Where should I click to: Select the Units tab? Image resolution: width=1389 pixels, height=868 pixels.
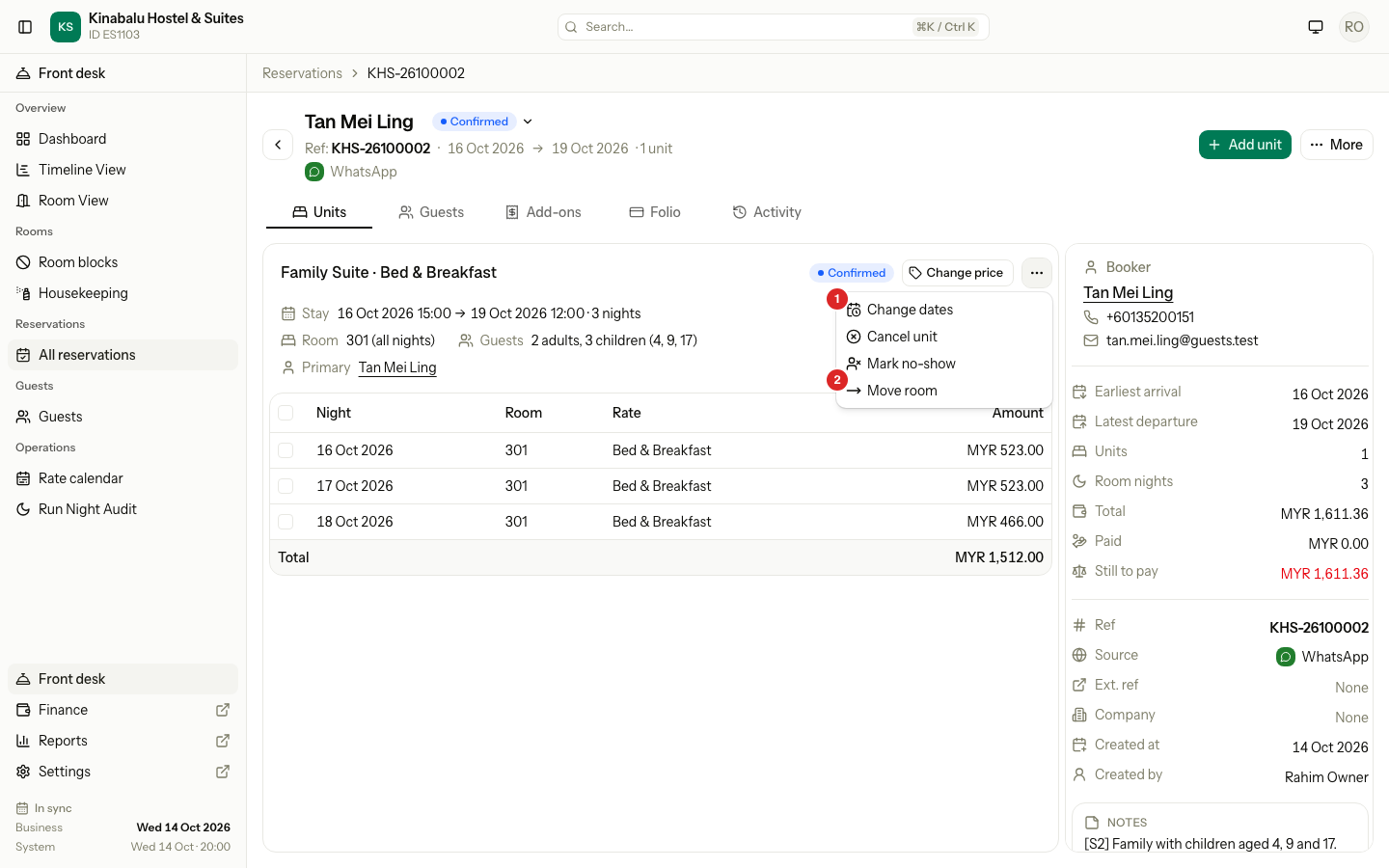(319, 212)
